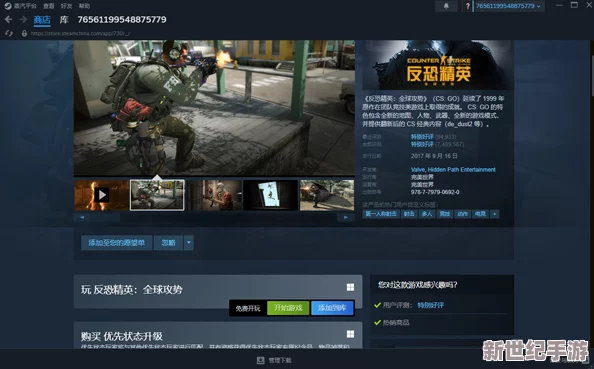Expand the dropdown arrow next to 忽略
The image size is (594, 369).
(x=189, y=242)
